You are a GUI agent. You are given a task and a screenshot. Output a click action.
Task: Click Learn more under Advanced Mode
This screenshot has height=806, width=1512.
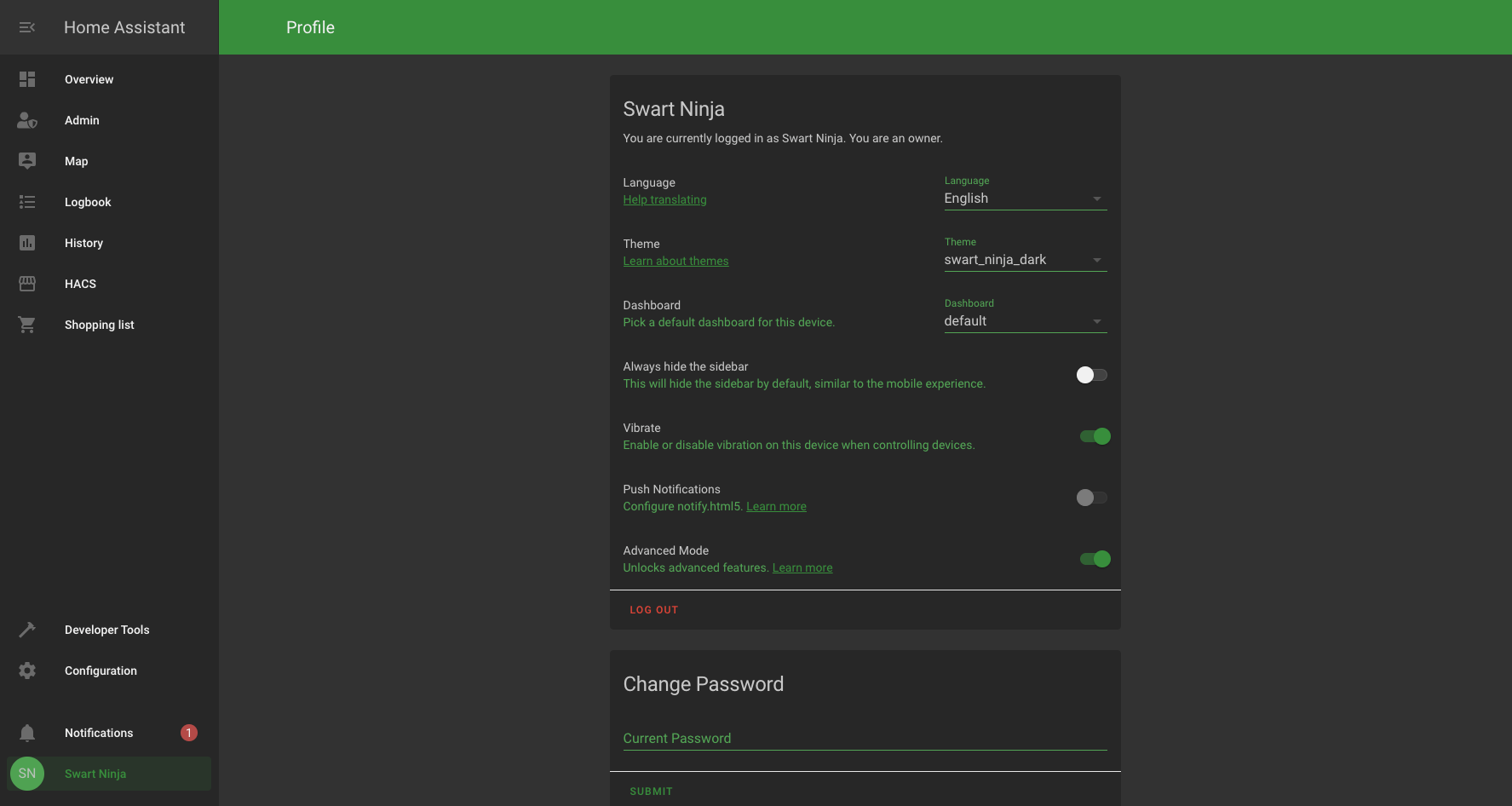tap(802, 567)
